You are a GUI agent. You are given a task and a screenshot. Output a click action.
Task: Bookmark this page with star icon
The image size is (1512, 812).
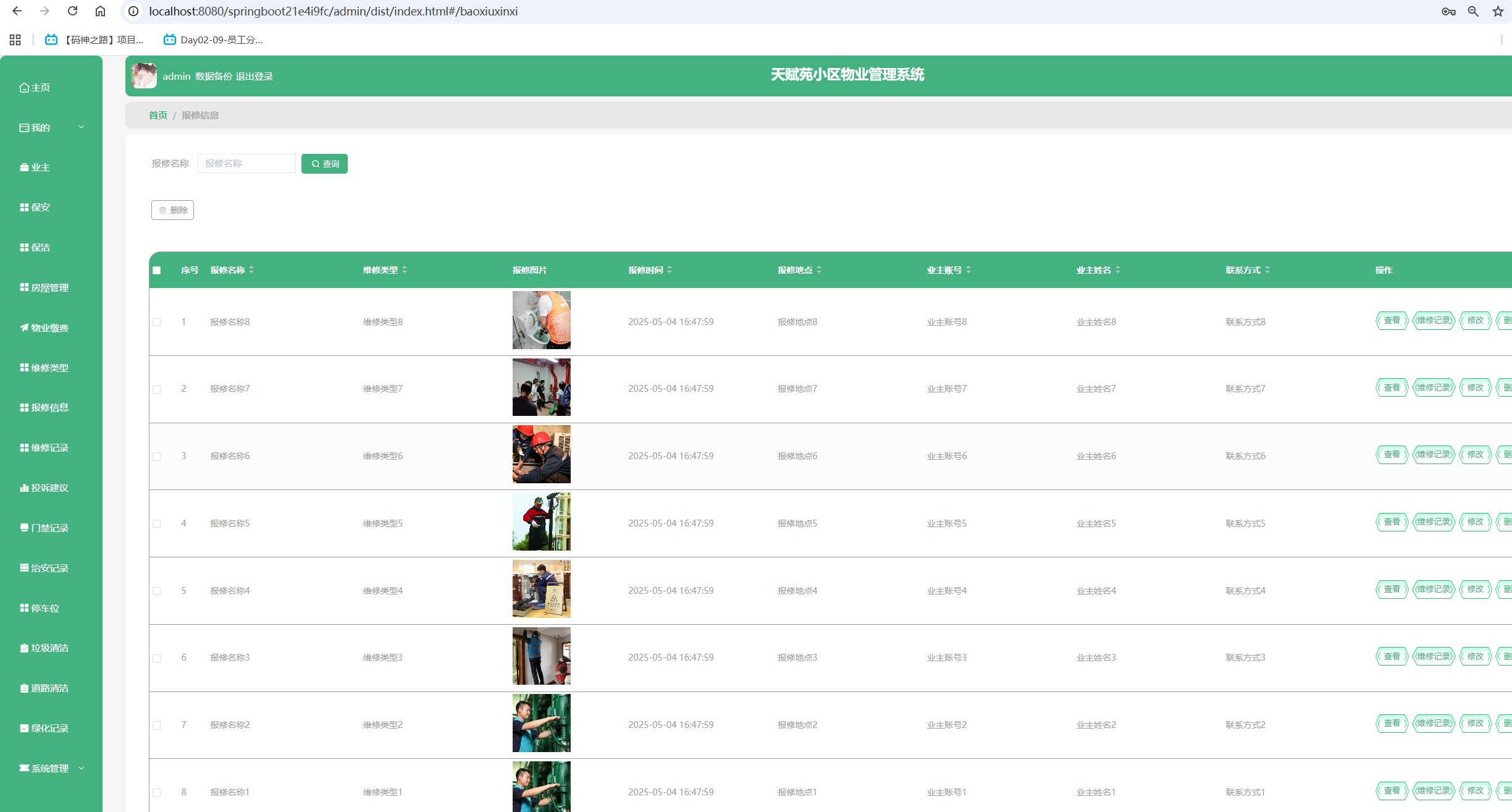coord(1498,11)
